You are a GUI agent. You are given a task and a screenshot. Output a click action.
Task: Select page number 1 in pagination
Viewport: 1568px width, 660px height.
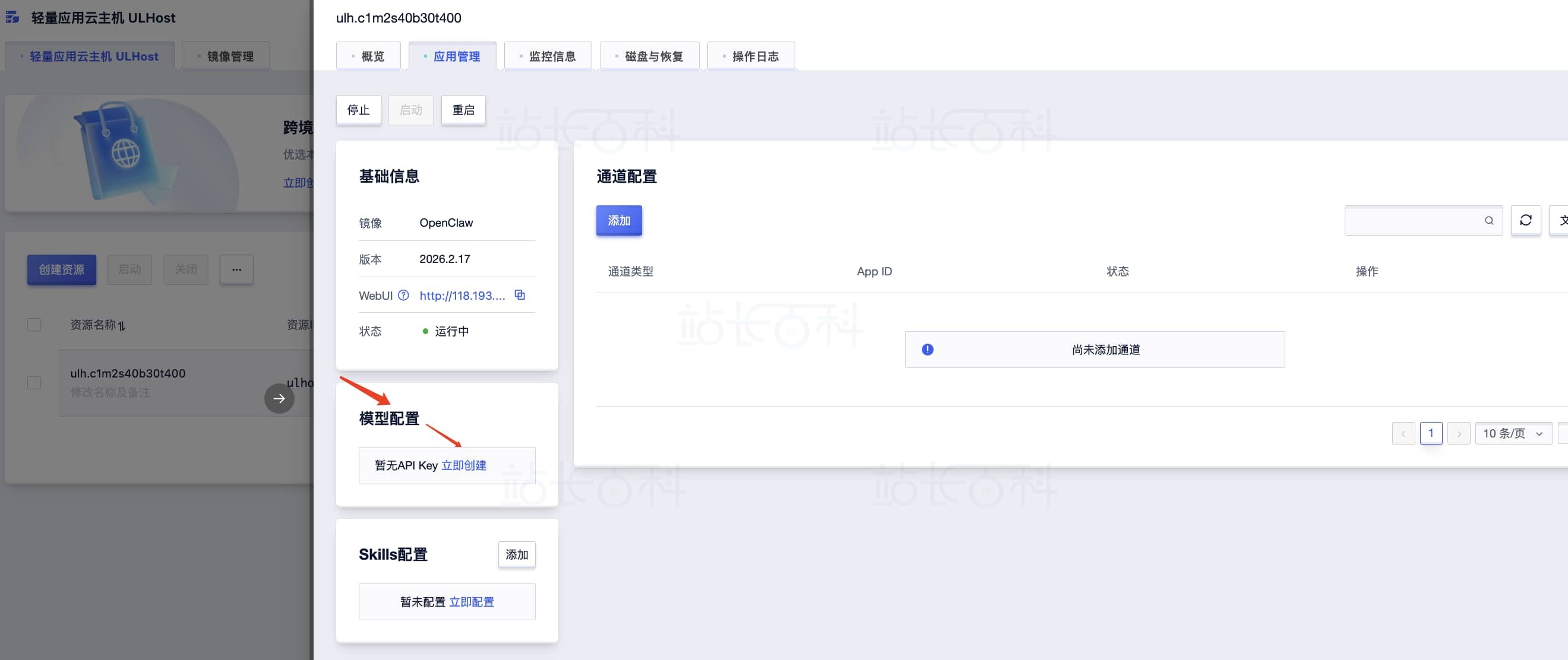pyautogui.click(x=1431, y=433)
